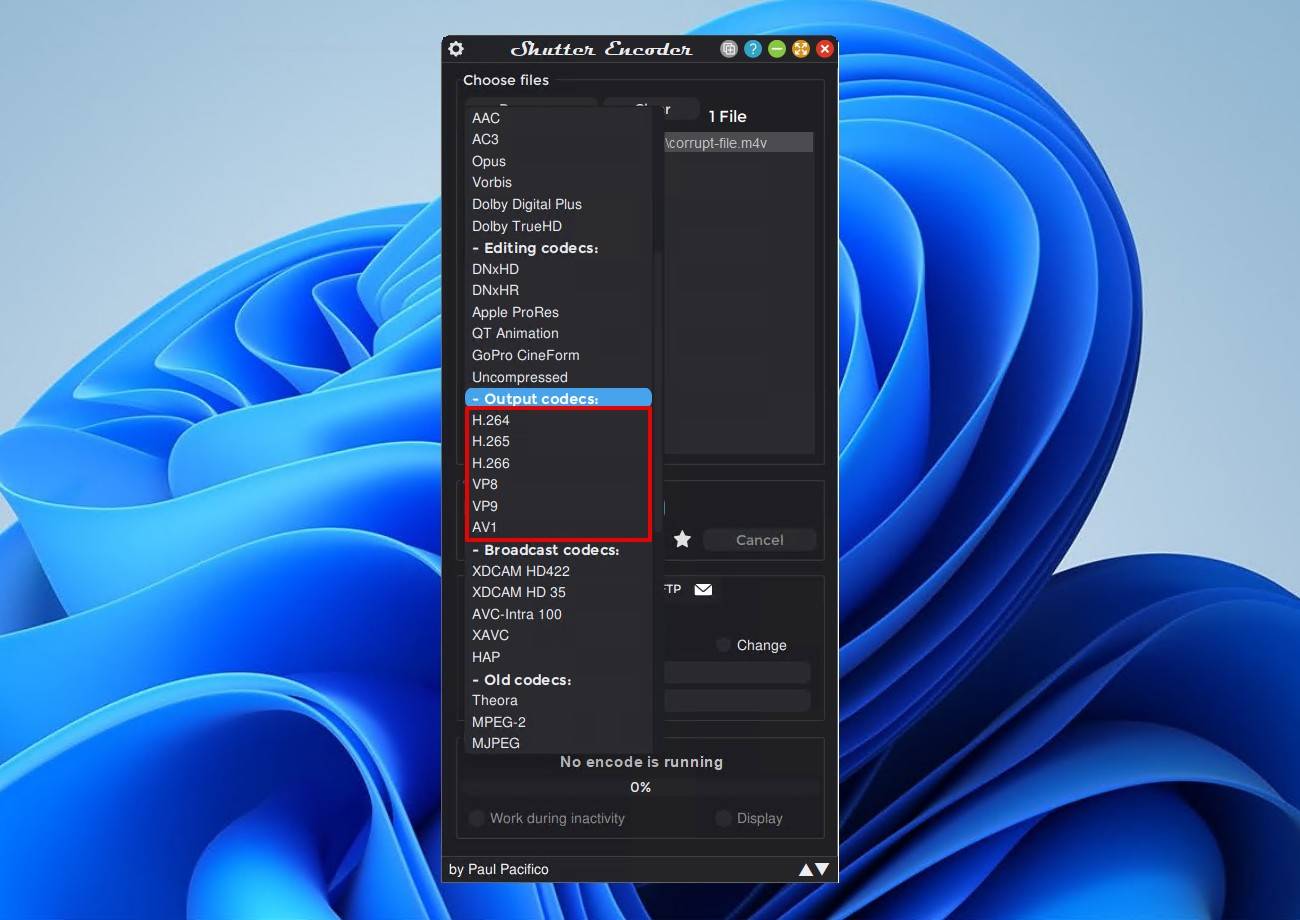
Task: Open help via the blue question mark
Action: (x=753, y=49)
